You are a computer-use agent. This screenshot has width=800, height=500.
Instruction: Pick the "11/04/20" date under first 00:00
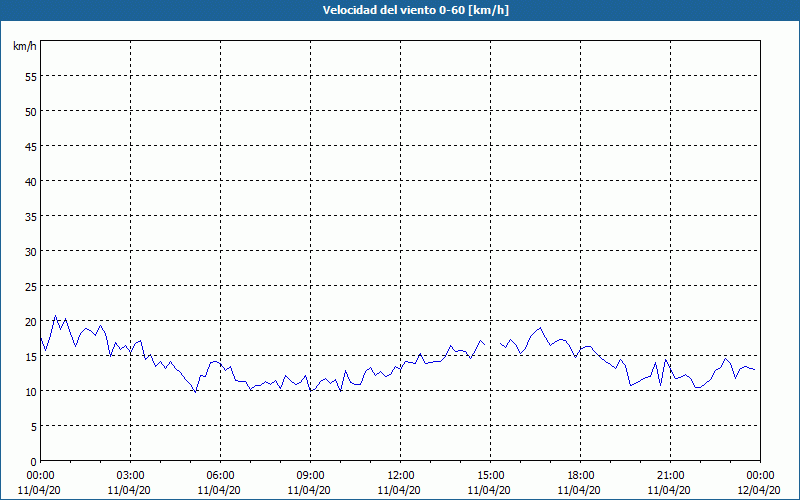pos(39,490)
